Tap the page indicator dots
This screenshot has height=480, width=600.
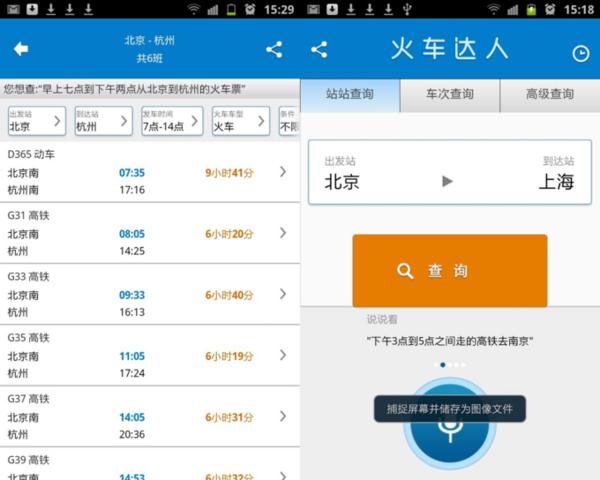click(x=450, y=365)
